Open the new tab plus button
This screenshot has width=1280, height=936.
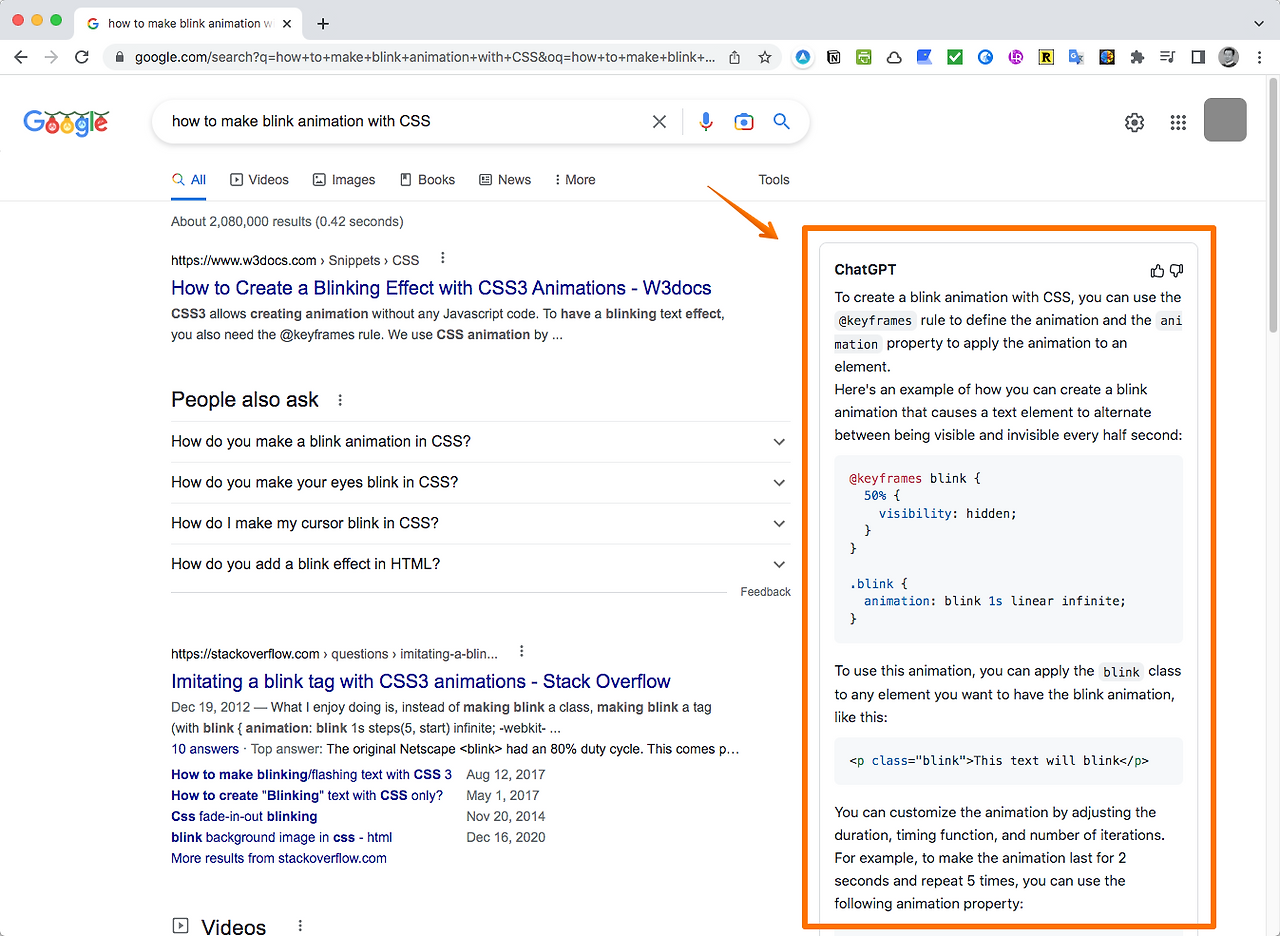(323, 23)
